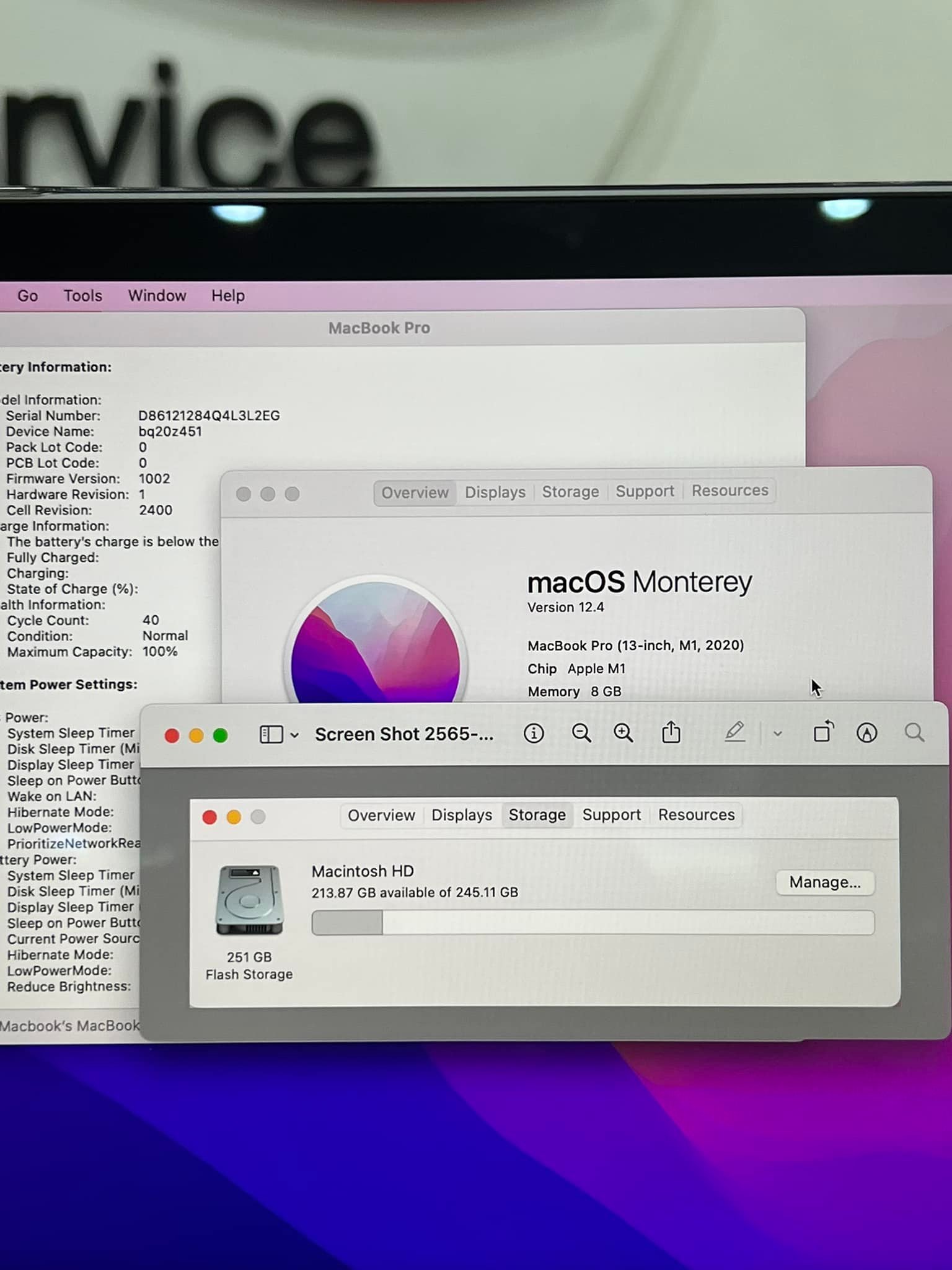Click the Manage... button next to Macintosh HD
Viewport: 952px width, 1270px height.
click(824, 882)
